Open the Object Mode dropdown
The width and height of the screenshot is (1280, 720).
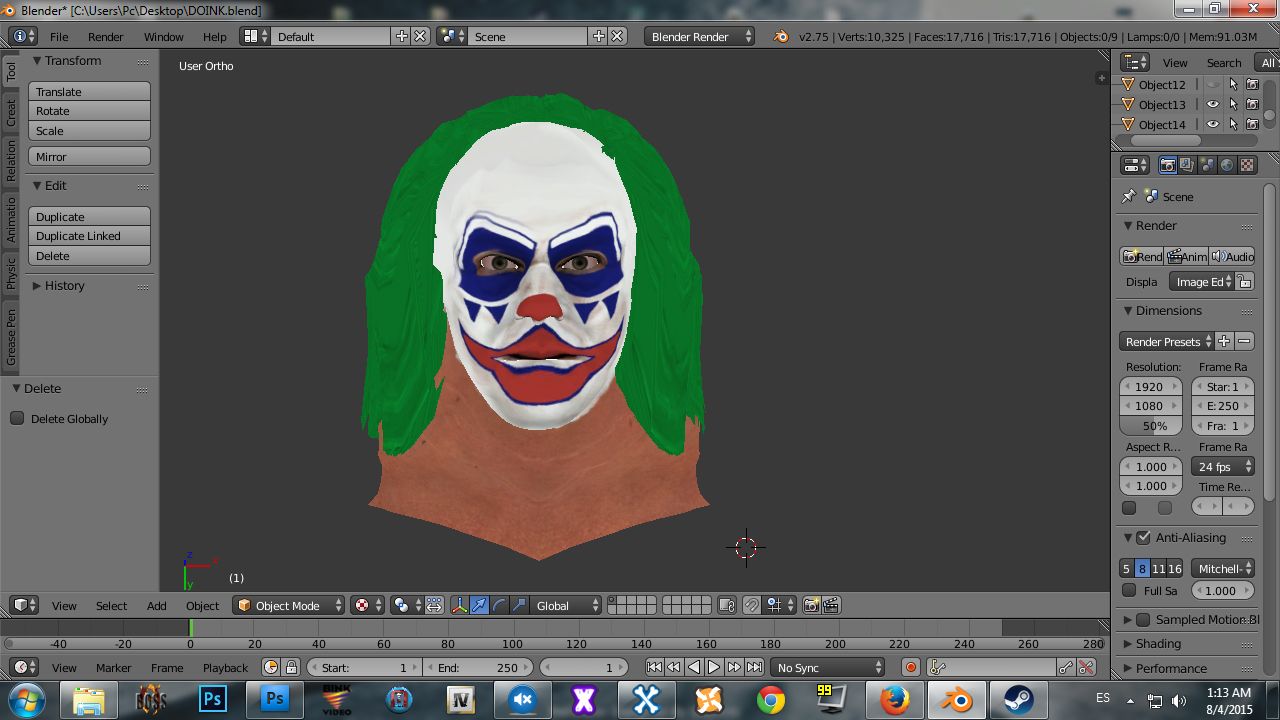coord(288,605)
